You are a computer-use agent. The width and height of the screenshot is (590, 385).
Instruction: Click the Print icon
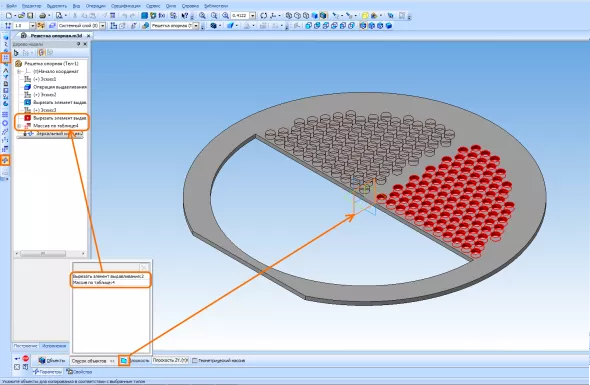coord(43,15)
